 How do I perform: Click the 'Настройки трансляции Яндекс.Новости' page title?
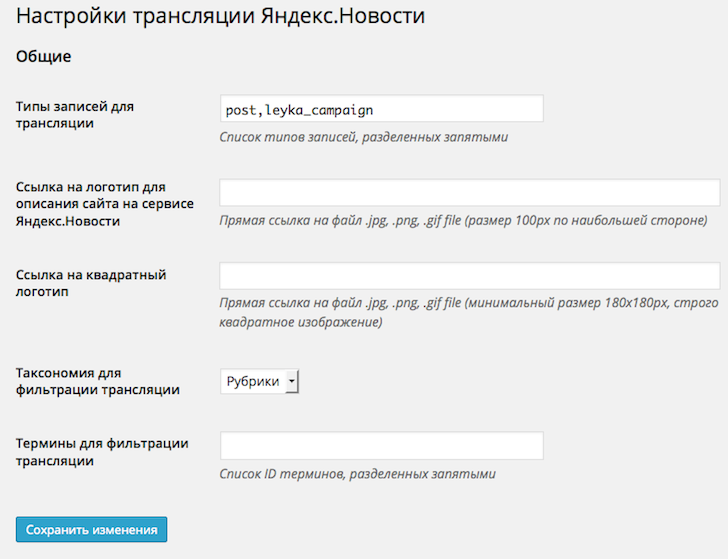click(221, 16)
